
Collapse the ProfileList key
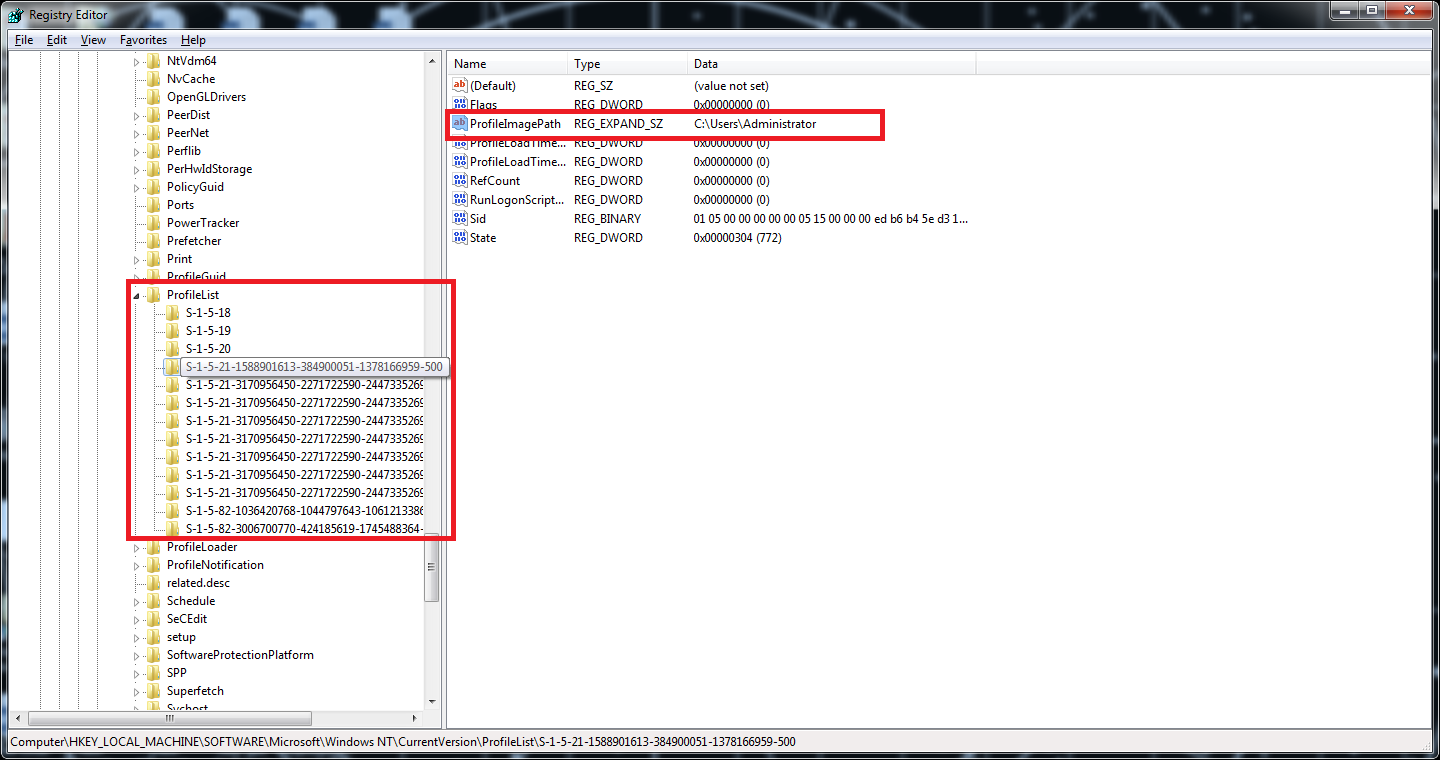click(x=137, y=295)
